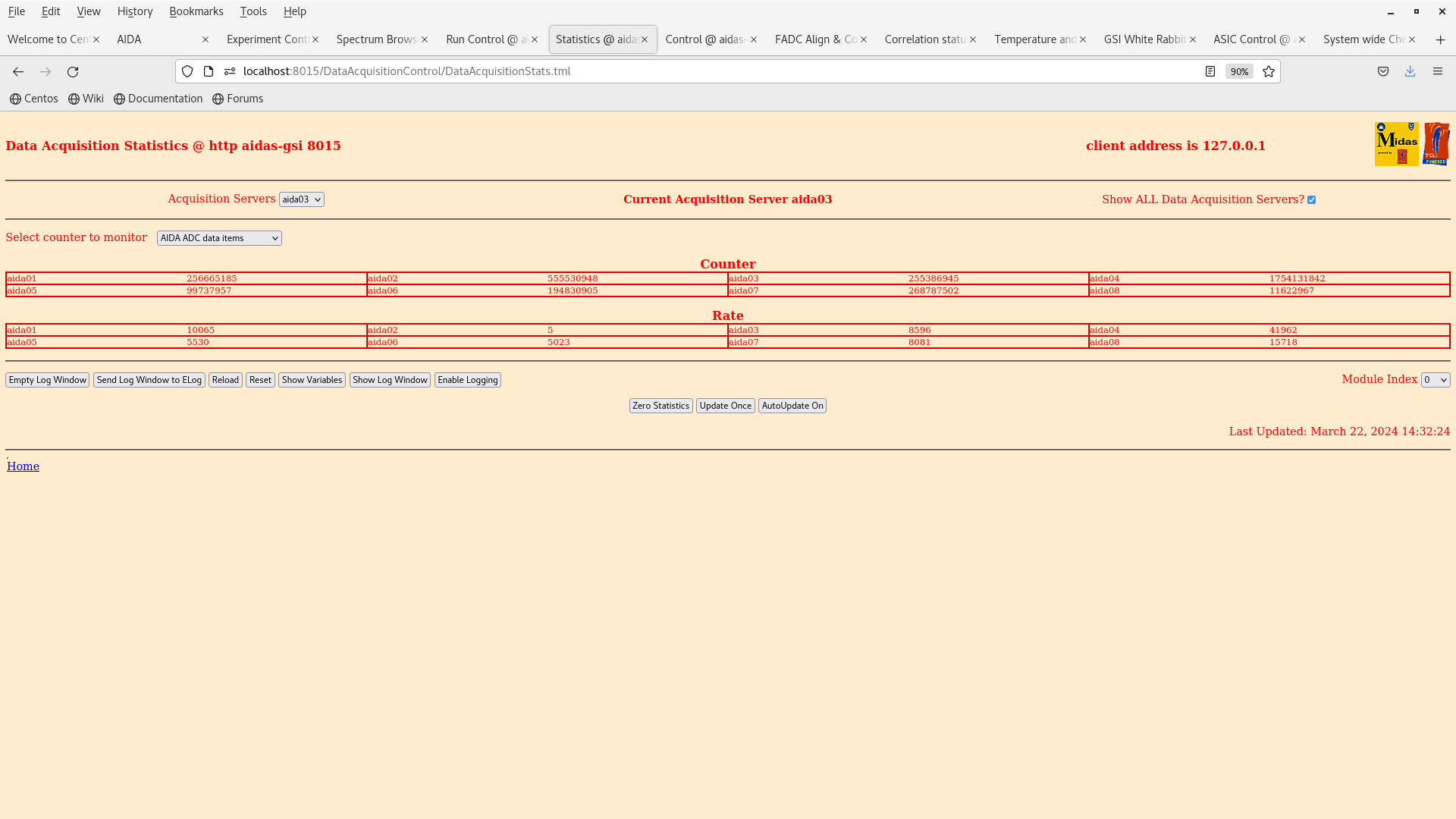Reload the page with browser refresh icon

coord(73,71)
